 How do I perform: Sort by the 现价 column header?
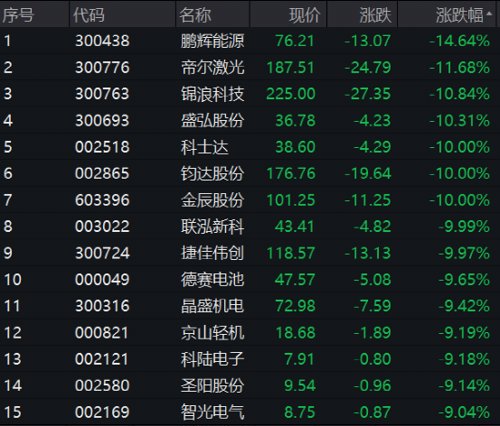(x=304, y=15)
